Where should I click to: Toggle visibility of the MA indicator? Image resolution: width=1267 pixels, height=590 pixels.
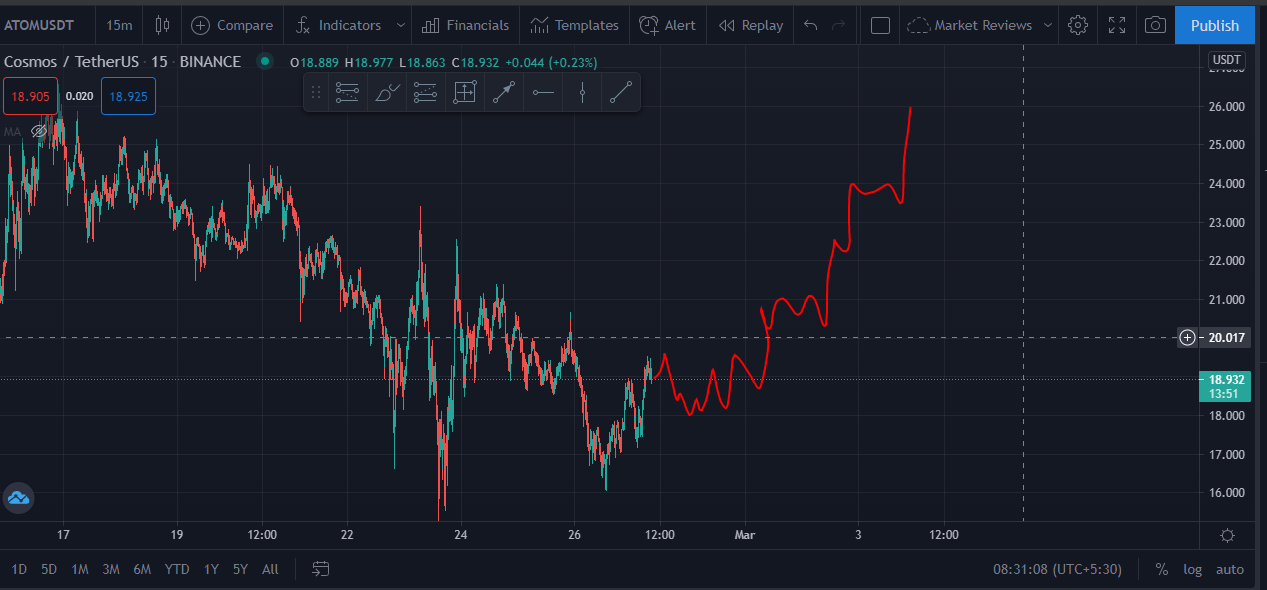tap(39, 131)
